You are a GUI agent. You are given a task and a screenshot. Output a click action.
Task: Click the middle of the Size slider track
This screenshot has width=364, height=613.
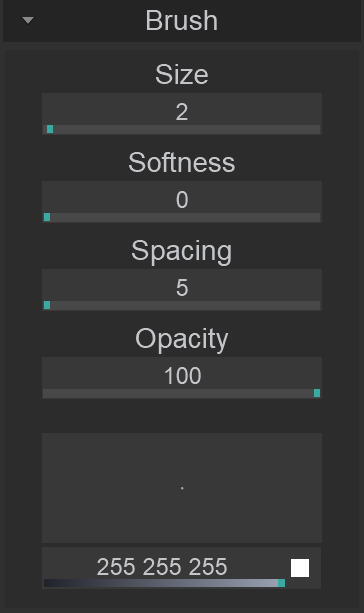[x=182, y=129]
